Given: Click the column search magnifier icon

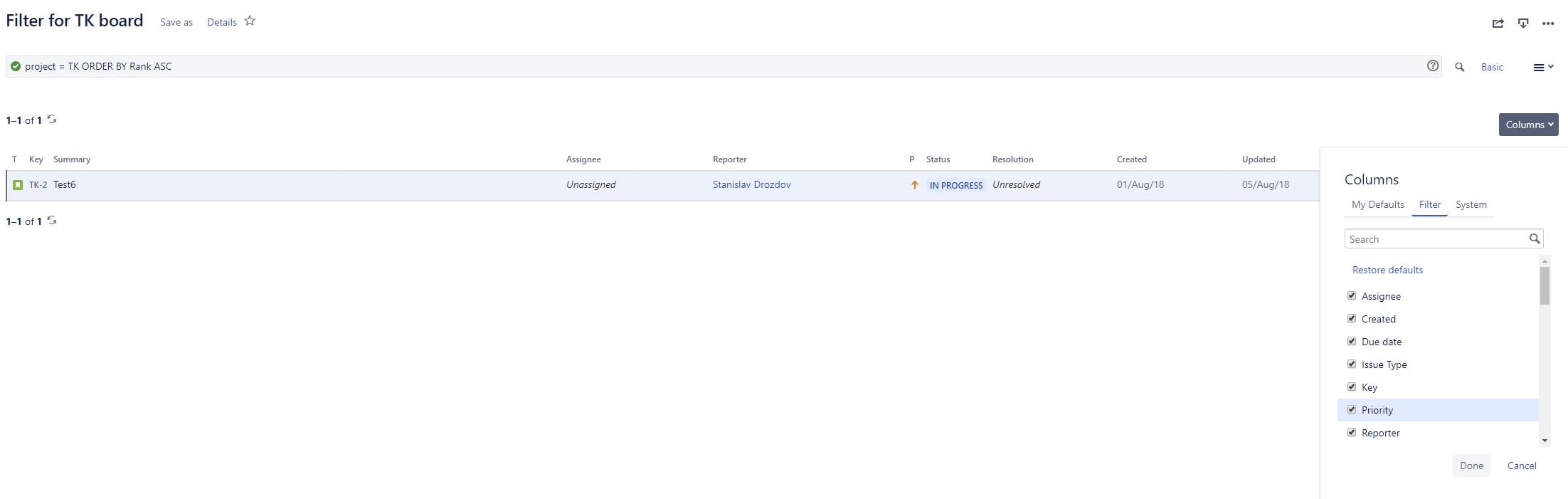Looking at the screenshot, I should pyautogui.click(x=1535, y=239).
